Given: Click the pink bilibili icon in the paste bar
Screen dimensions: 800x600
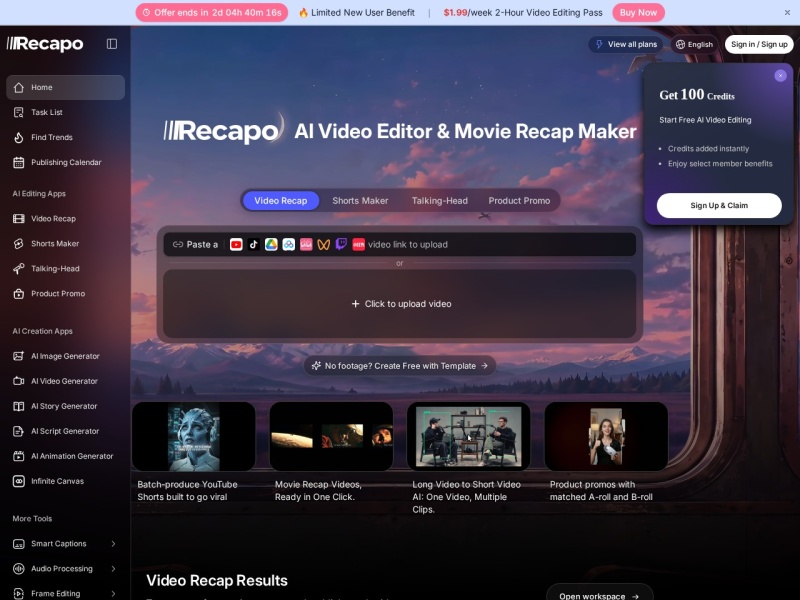Looking at the screenshot, I should (x=306, y=244).
